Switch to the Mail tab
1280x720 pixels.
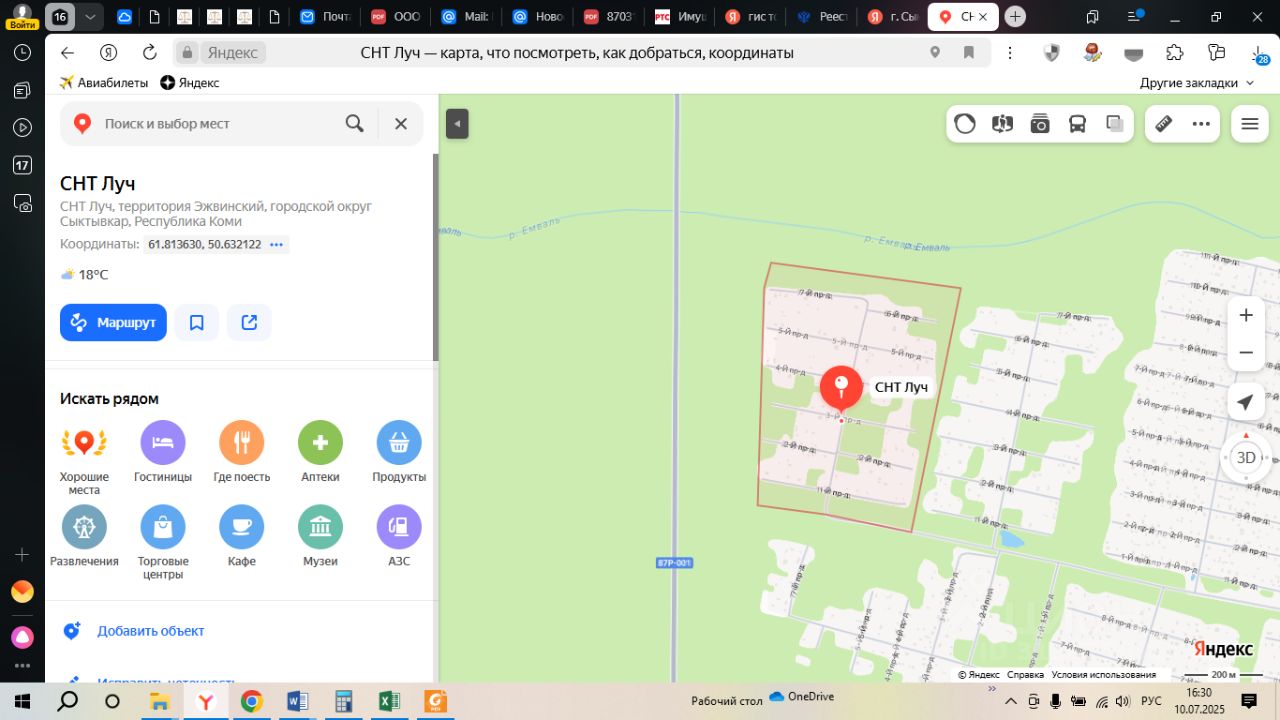click(x=465, y=17)
